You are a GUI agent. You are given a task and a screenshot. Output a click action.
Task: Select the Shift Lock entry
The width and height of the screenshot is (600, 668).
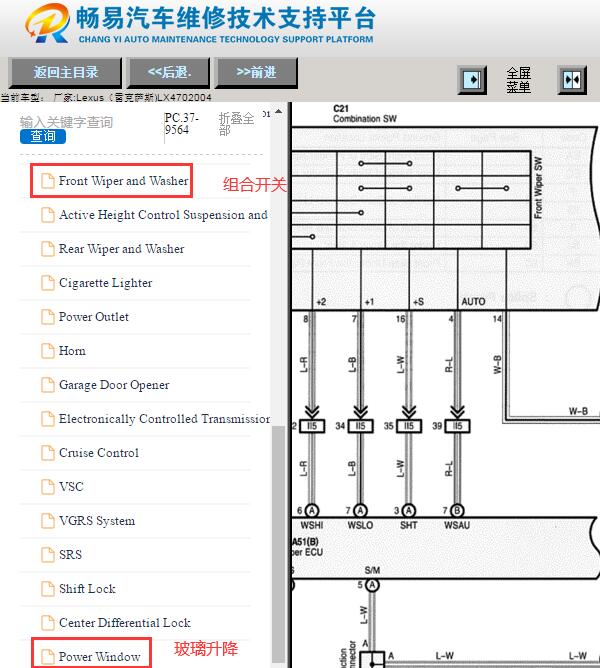pos(87,589)
